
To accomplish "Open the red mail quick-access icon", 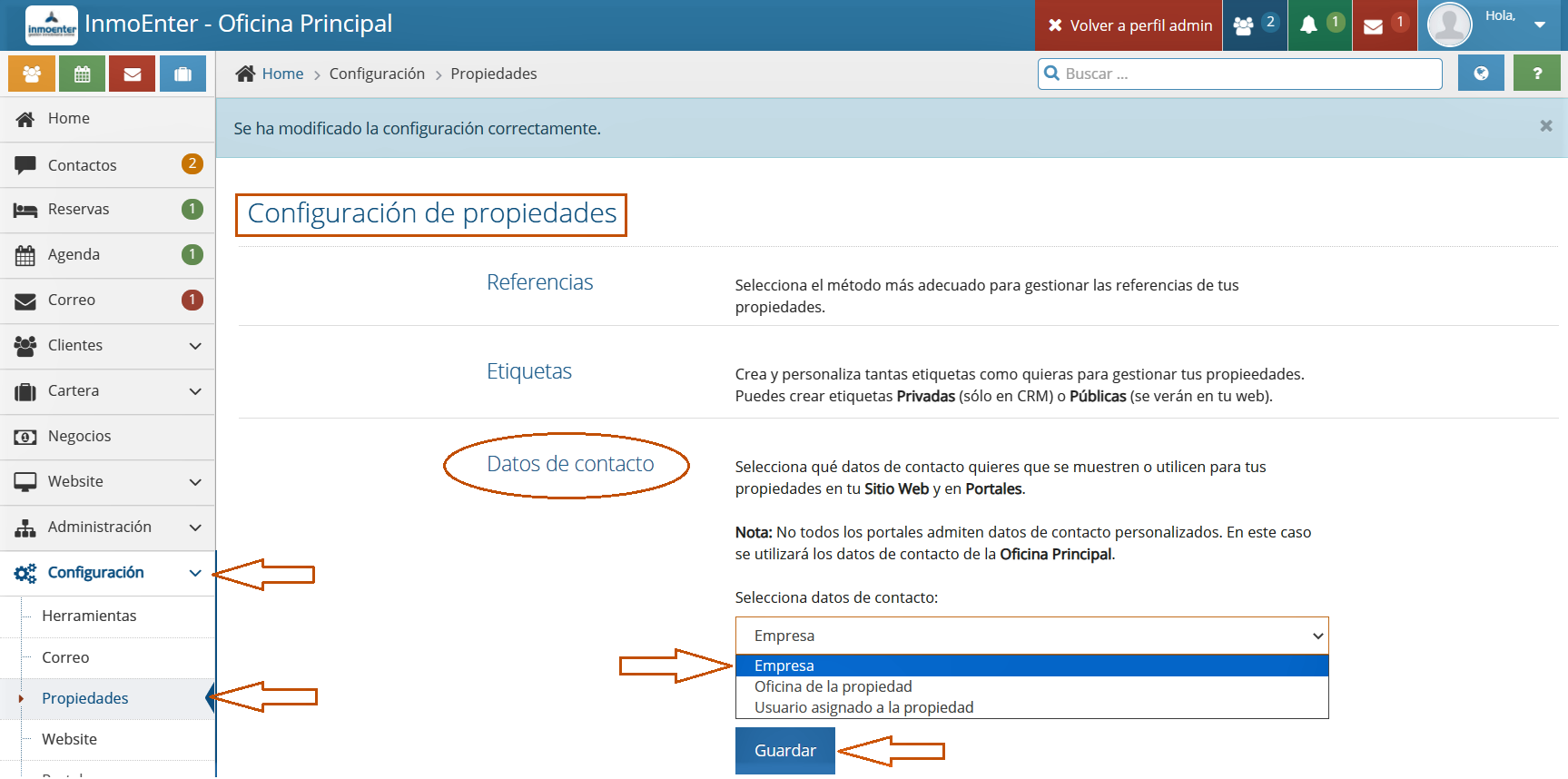I will click(133, 74).
